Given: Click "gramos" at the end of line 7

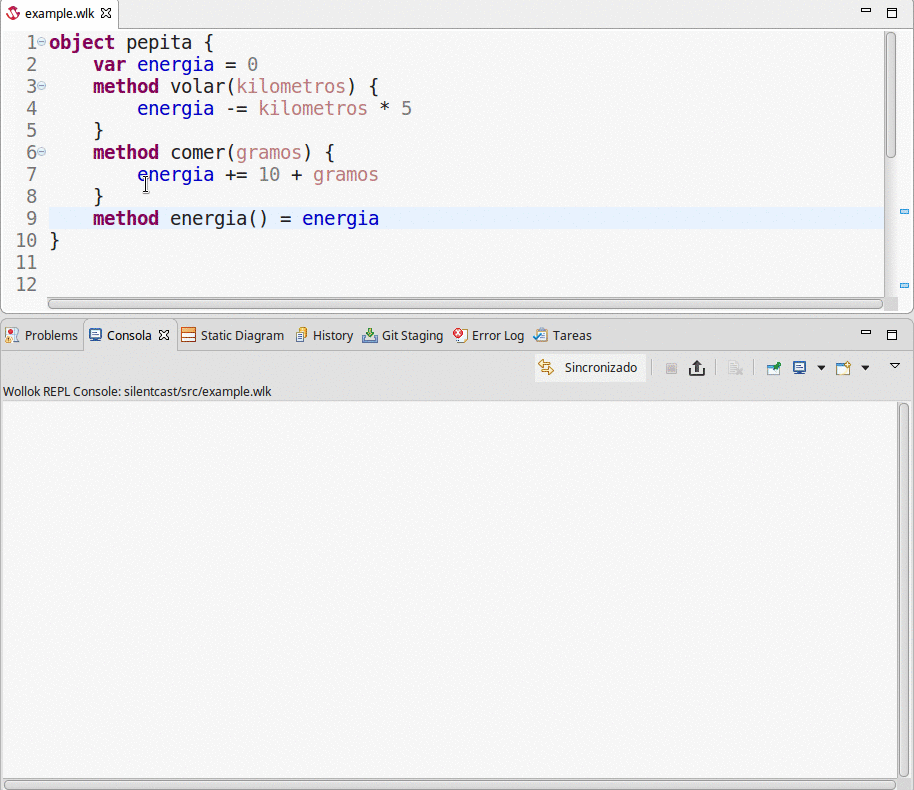Looking at the screenshot, I should pos(346,175).
